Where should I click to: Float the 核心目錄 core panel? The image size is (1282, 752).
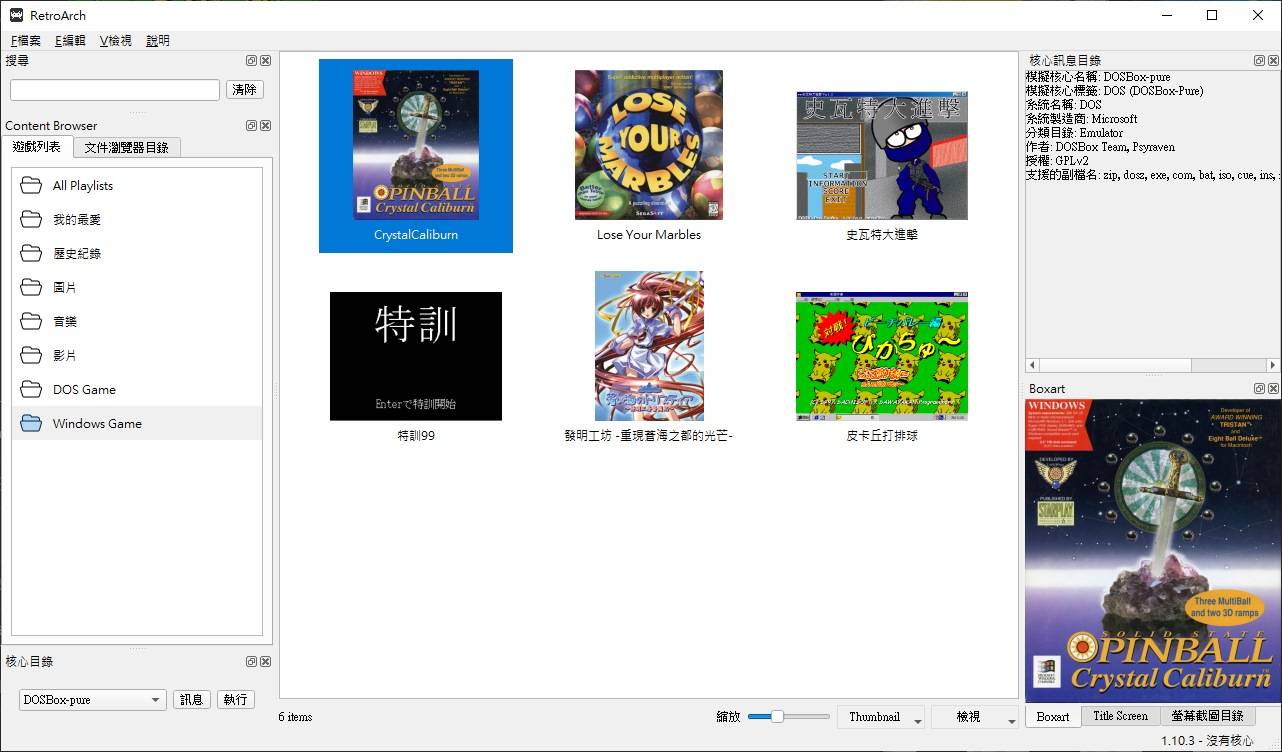point(252,662)
